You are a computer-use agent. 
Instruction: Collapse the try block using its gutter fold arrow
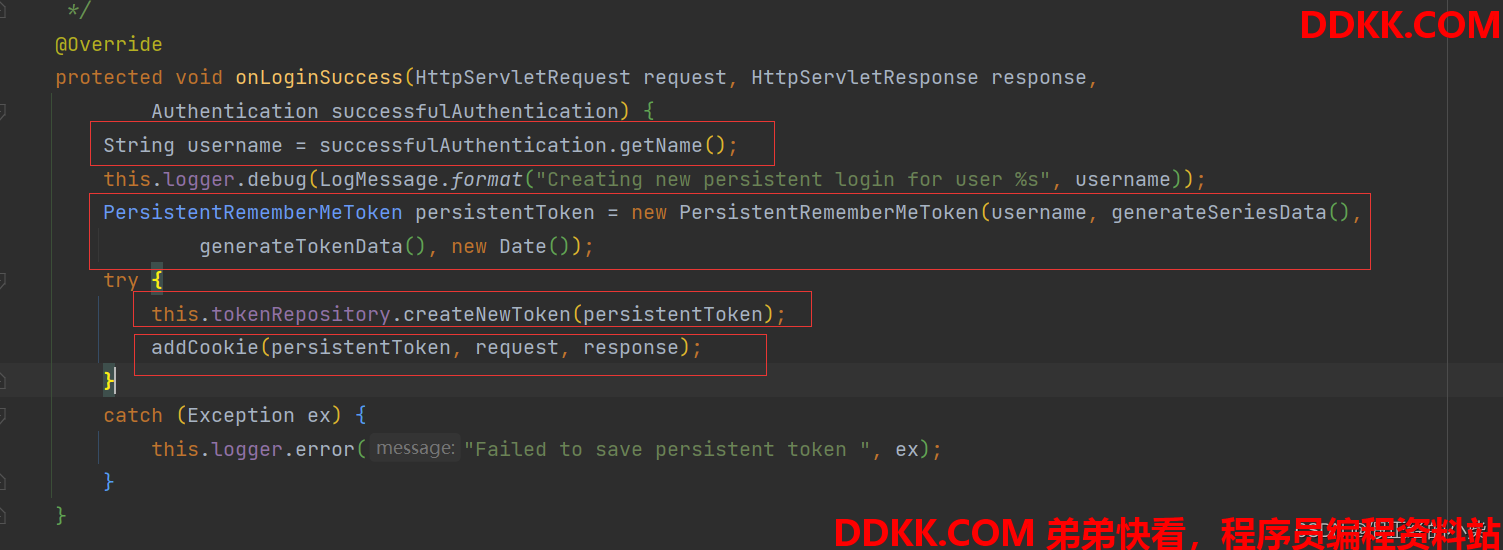(x=3, y=280)
